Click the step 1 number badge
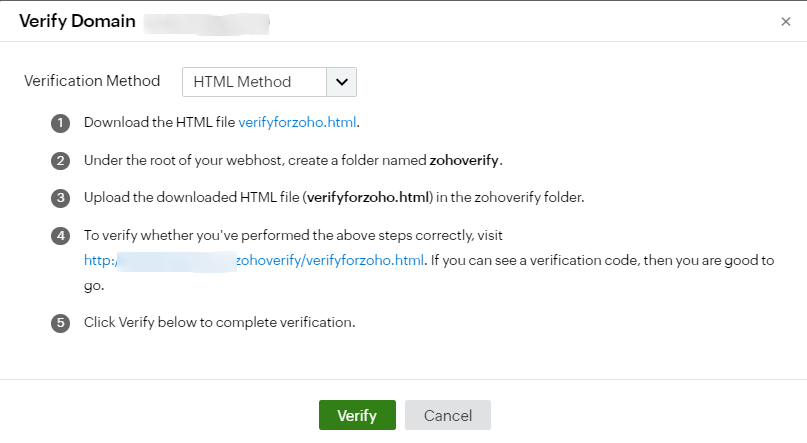The image size is (807, 443). coord(61,123)
